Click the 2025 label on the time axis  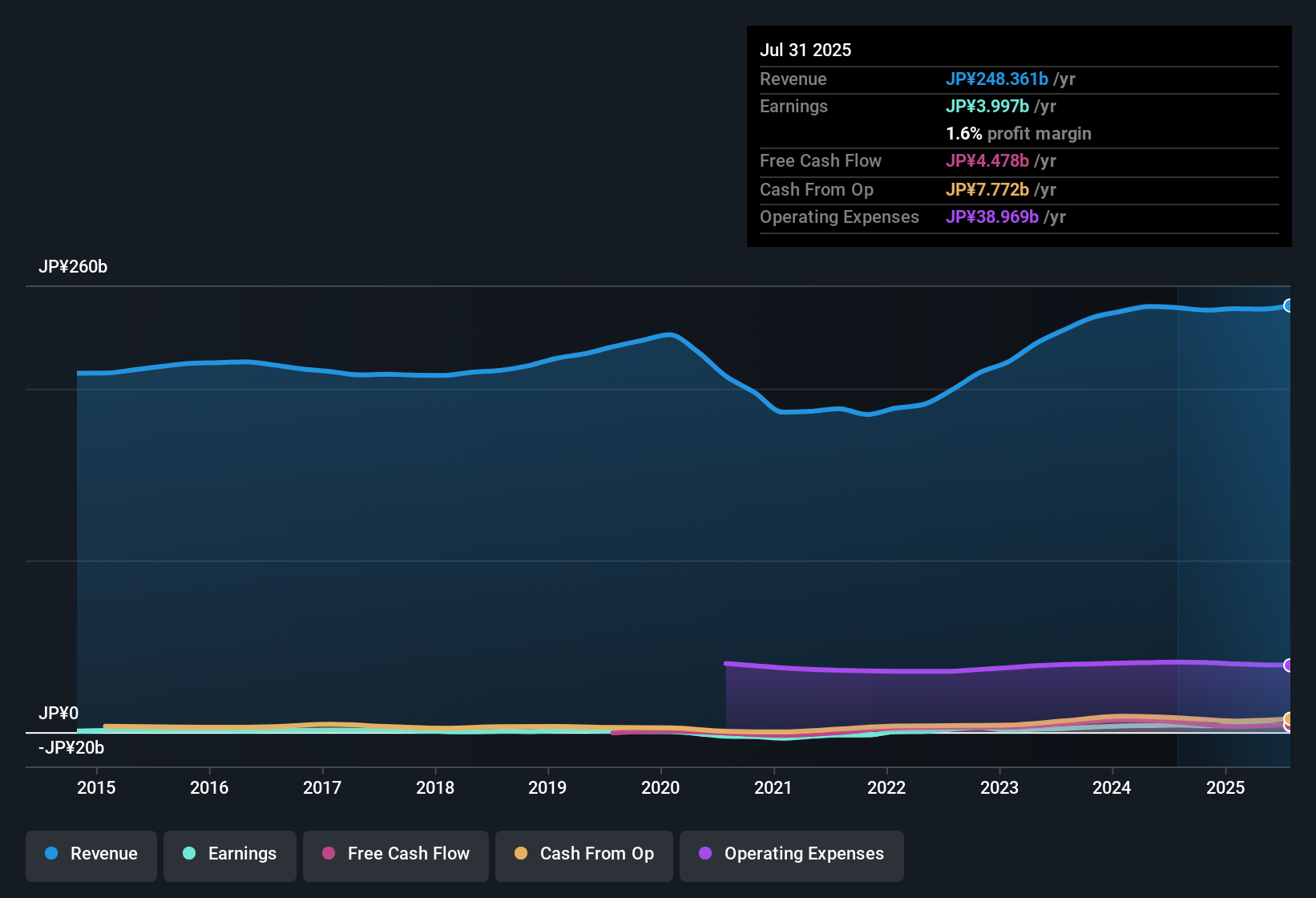point(1225,788)
